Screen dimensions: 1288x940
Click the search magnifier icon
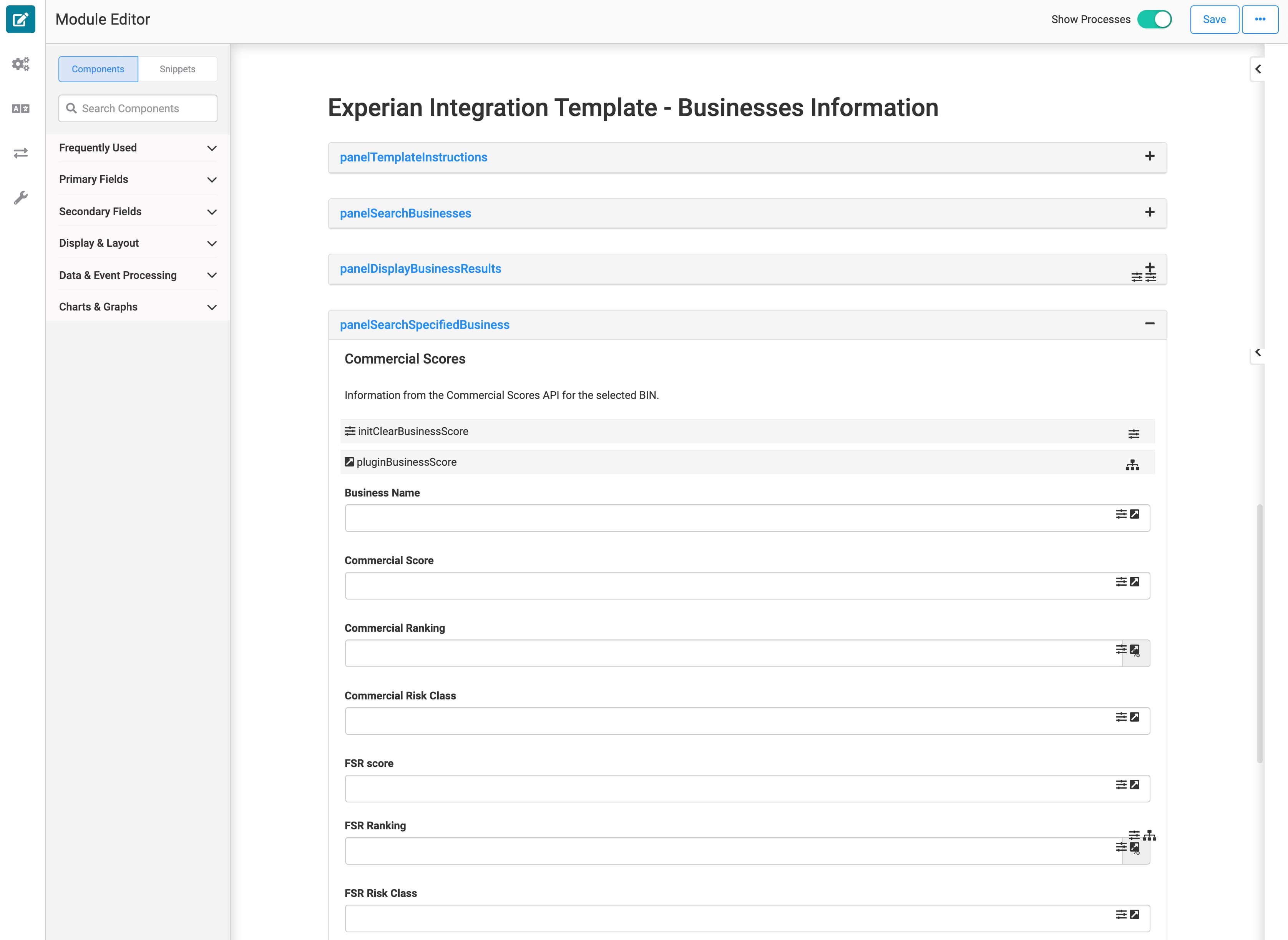coord(71,108)
